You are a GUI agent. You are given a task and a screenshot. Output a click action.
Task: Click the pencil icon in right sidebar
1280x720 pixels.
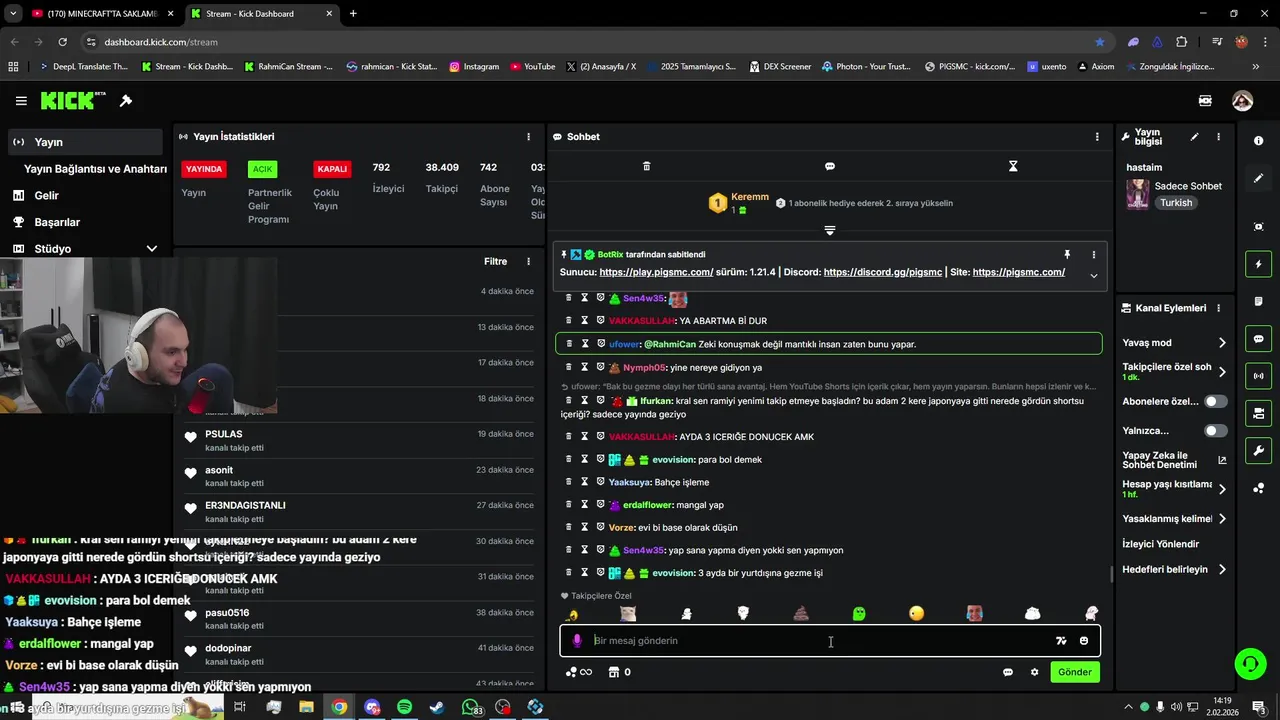tap(1258, 178)
